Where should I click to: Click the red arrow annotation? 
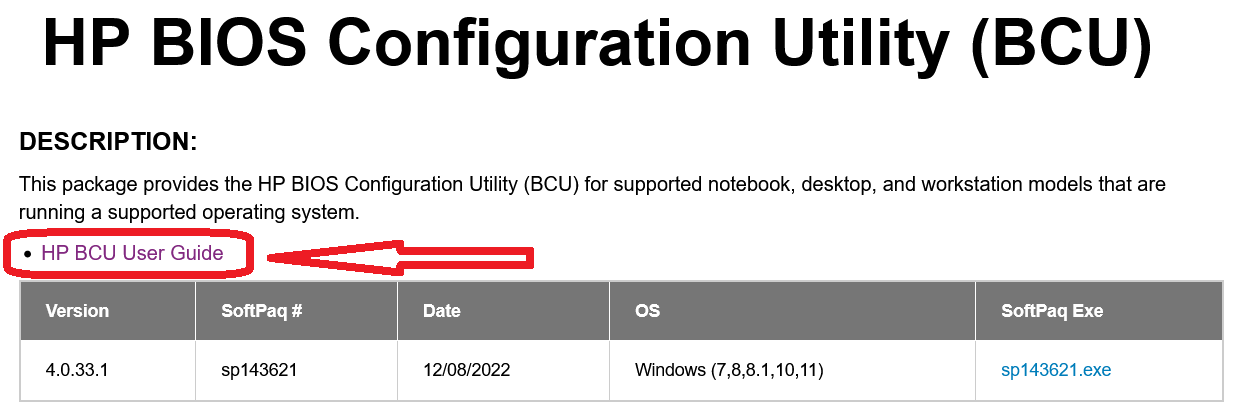pyautogui.click(x=400, y=259)
